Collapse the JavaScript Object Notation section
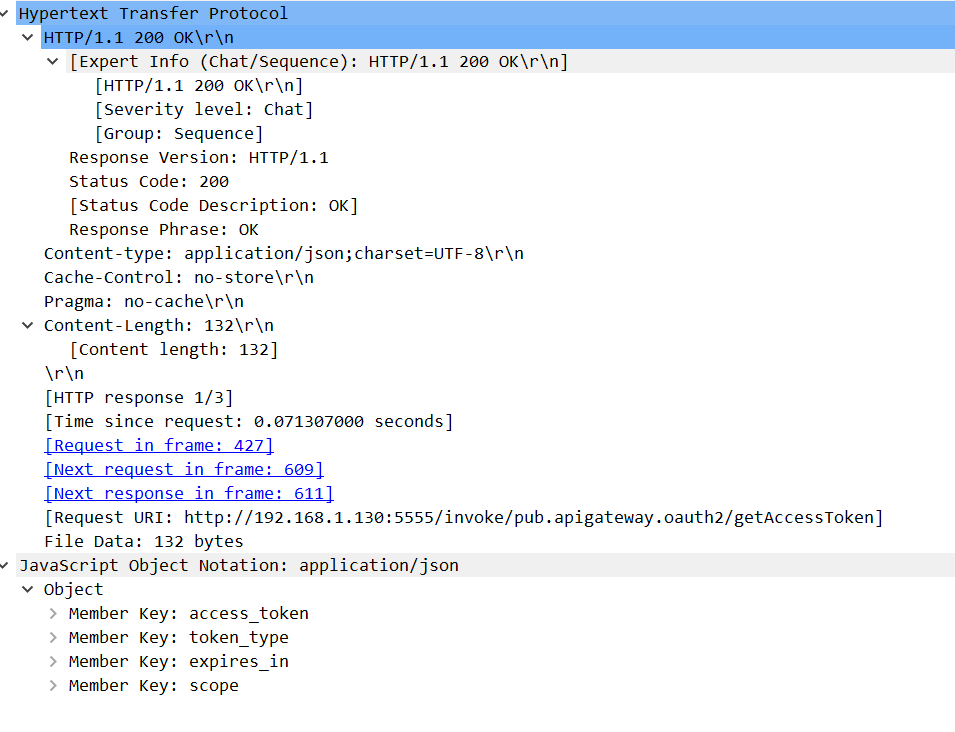955x732 pixels. point(7,566)
